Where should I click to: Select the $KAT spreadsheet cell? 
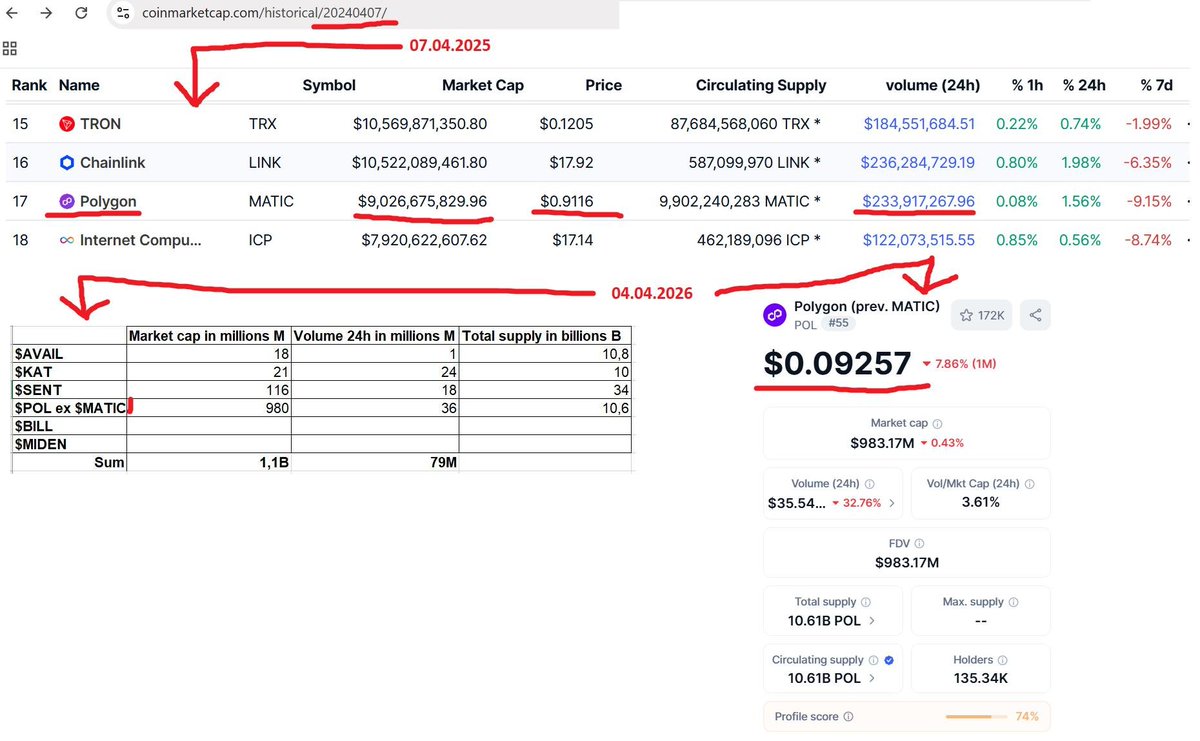tap(69, 371)
